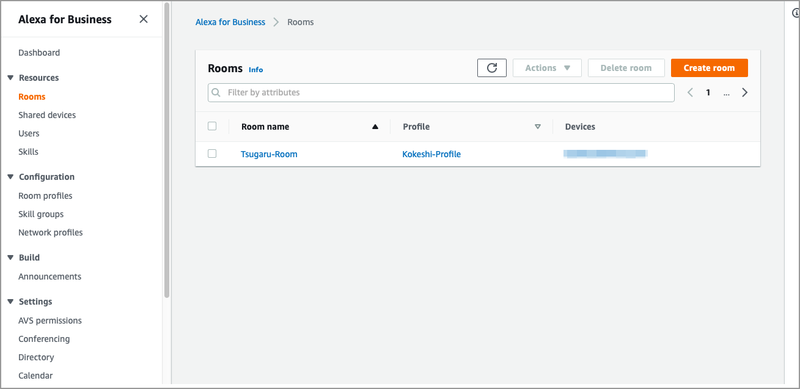Click the Rooms breadcrumb text
The width and height of the screenshot is (800, 389).
click(x=301, y=22)
